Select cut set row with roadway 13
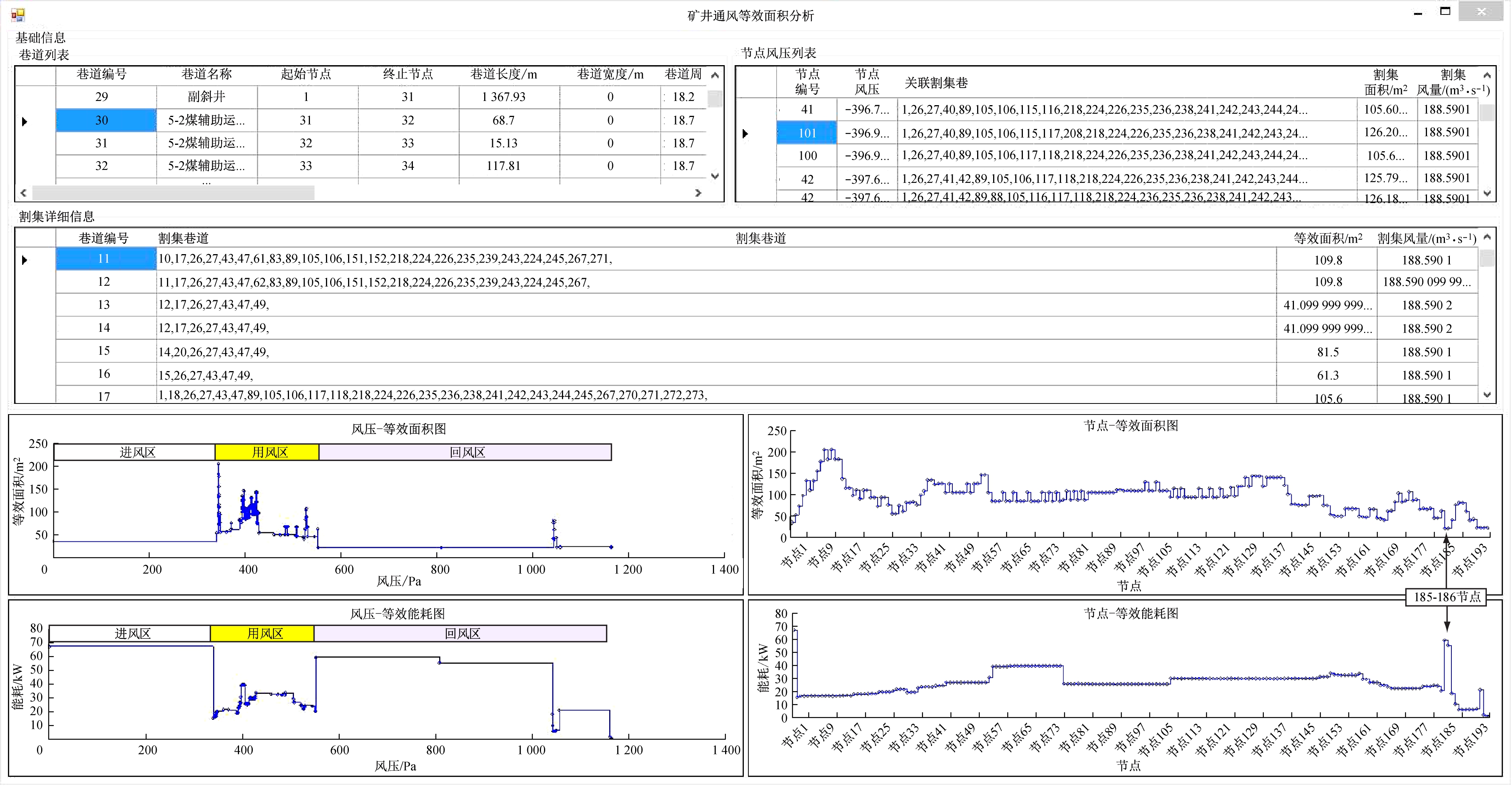Viewport: 1512px width, 786px height. (104, 305)
